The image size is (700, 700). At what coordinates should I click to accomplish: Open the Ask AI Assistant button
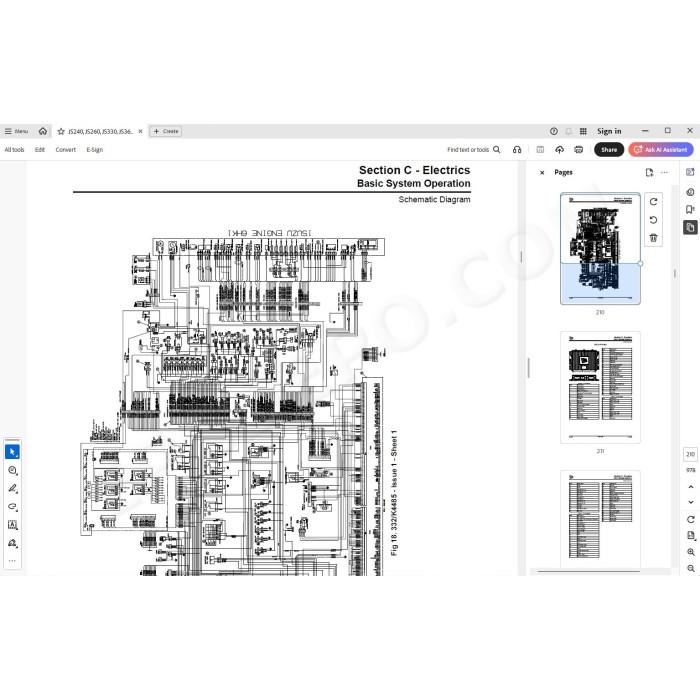click(x=661, y=150)
